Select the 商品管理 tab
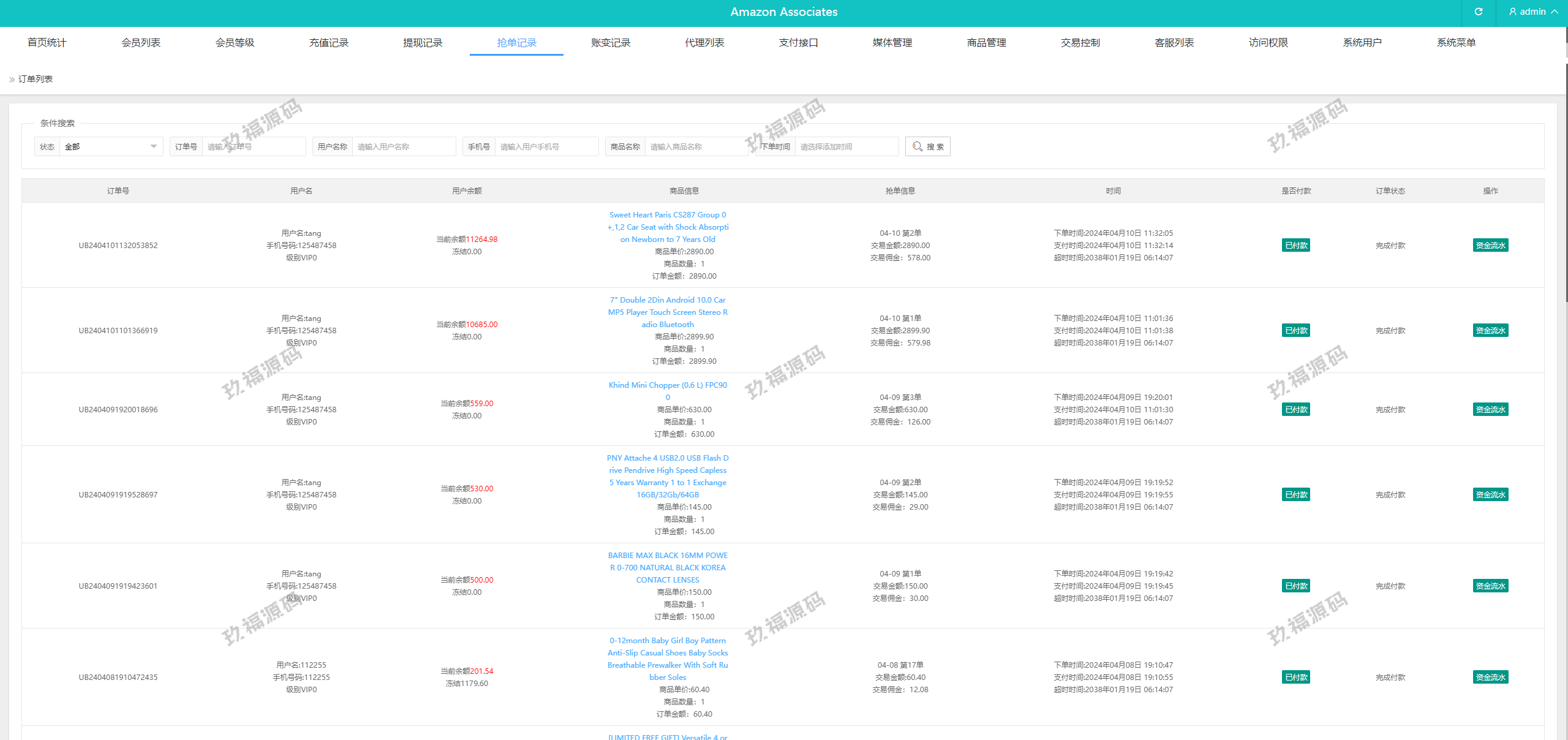 point(986,42)
